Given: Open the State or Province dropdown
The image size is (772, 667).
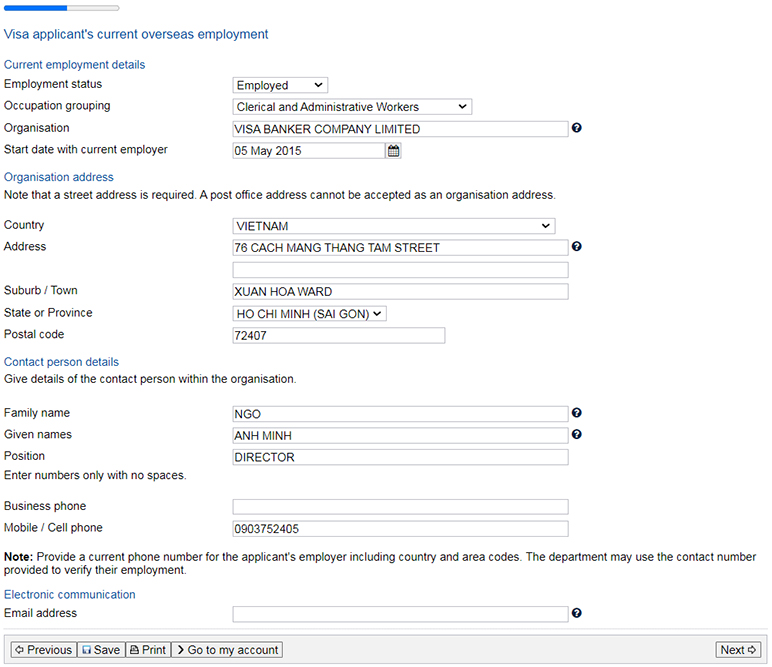Looking at the screenshot, I should (x=309, y=314).
